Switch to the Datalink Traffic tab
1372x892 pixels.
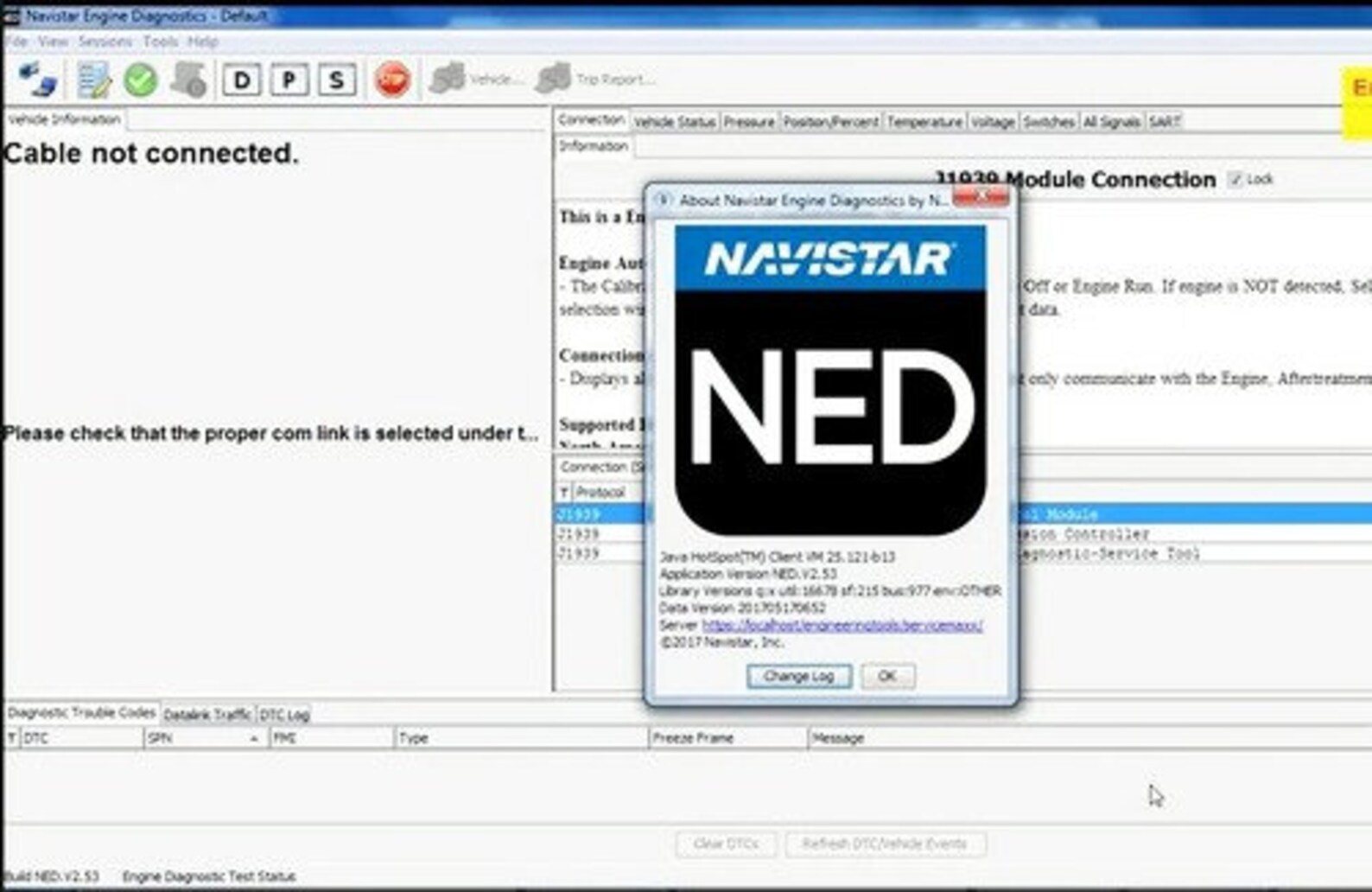[207, 715]
